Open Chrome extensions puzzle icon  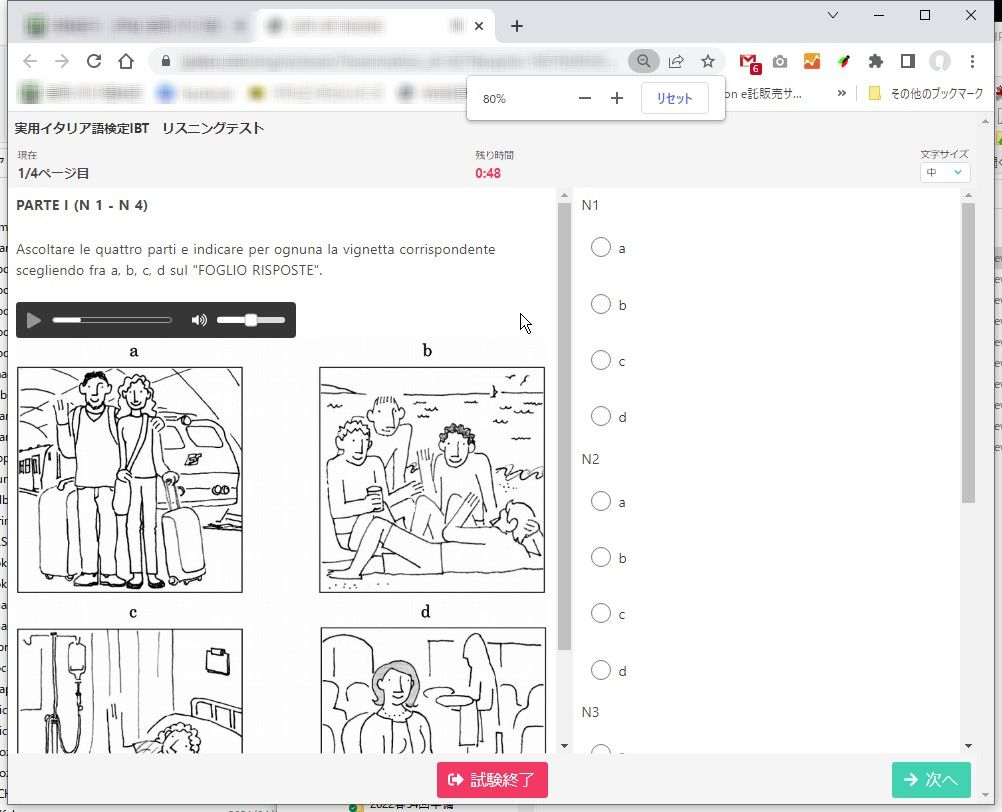(876, 61)
